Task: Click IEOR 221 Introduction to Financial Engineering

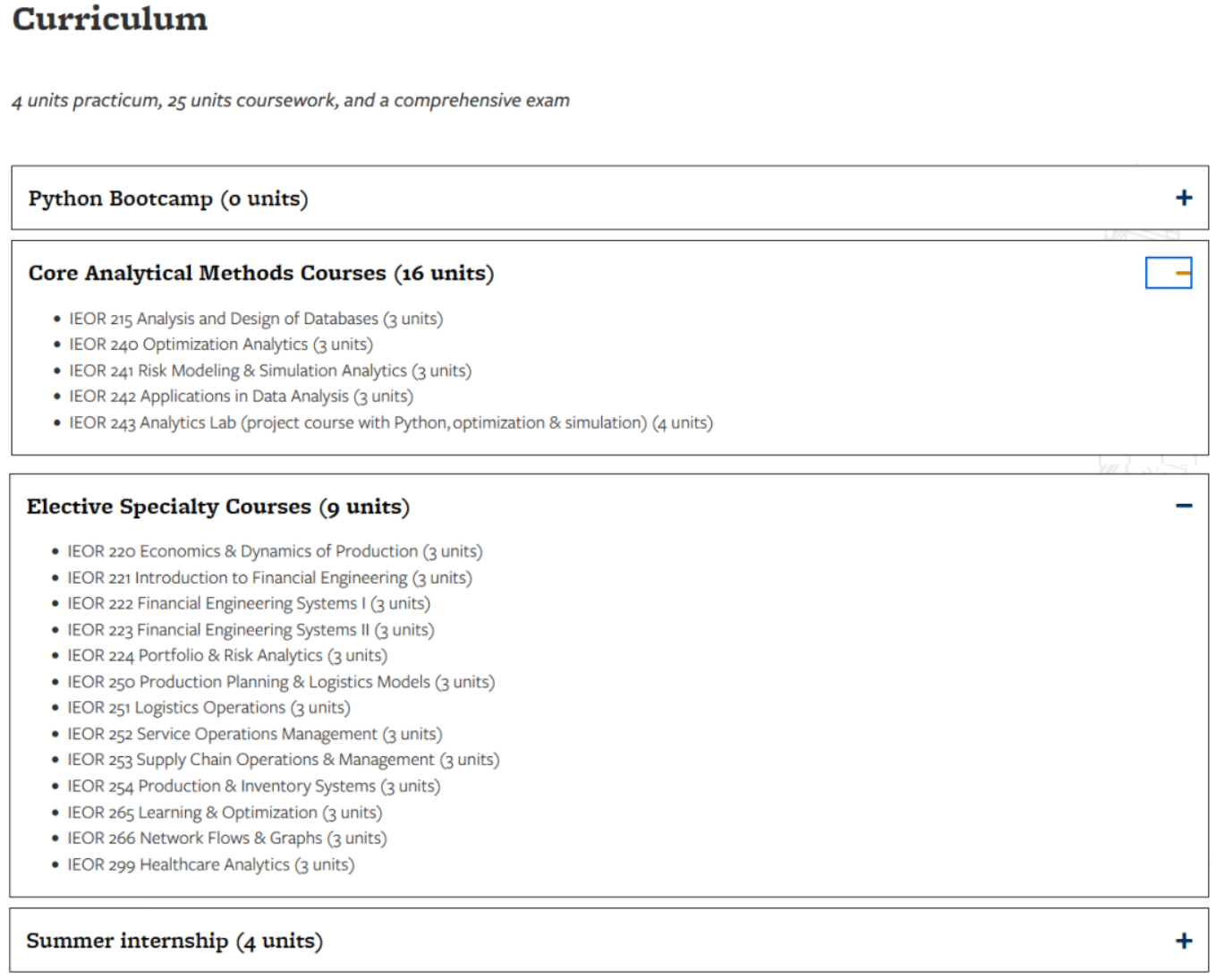Action: 269,578
